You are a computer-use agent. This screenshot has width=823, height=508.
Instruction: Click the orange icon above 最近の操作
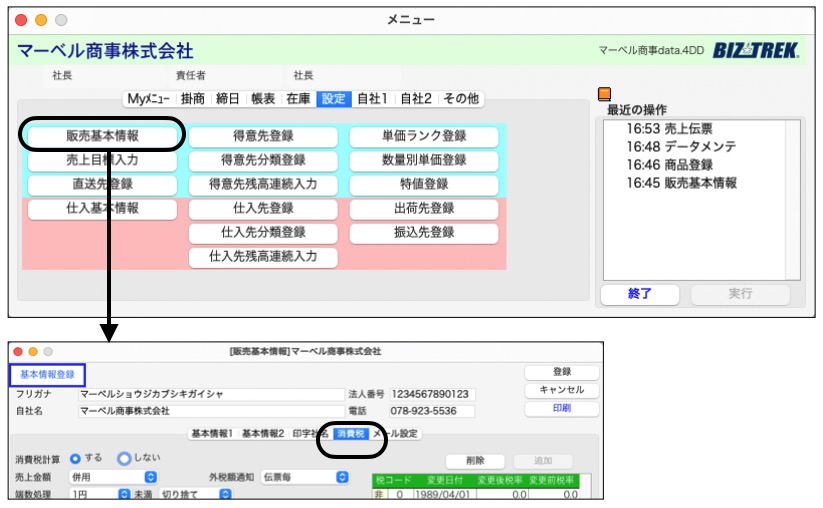coord(604,94)
